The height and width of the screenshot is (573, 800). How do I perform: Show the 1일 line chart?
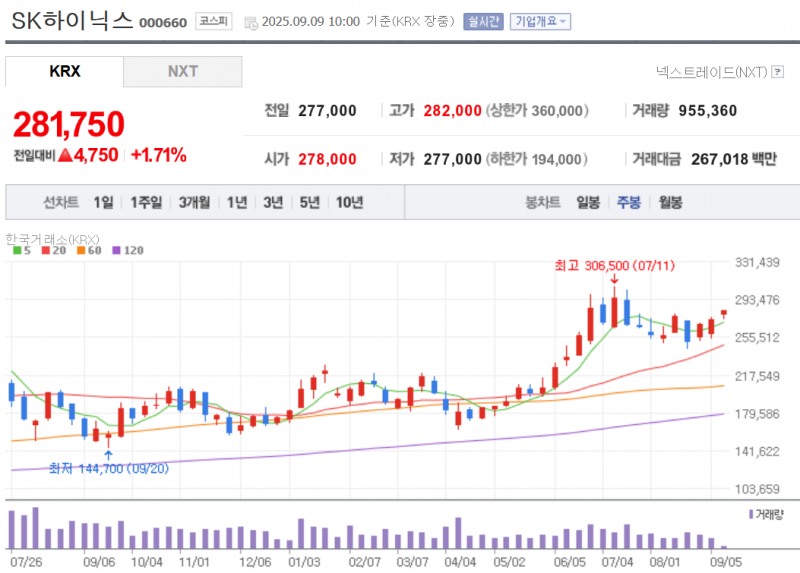click(x=103, y=202)
